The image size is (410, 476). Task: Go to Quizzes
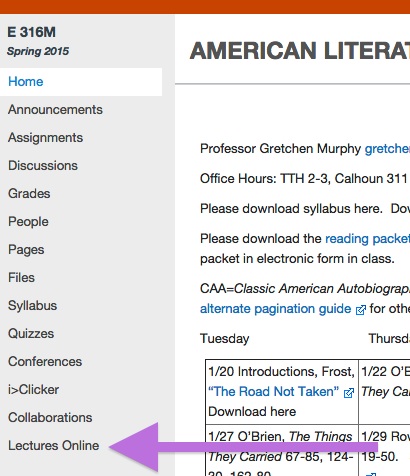[x=31, y=334]
